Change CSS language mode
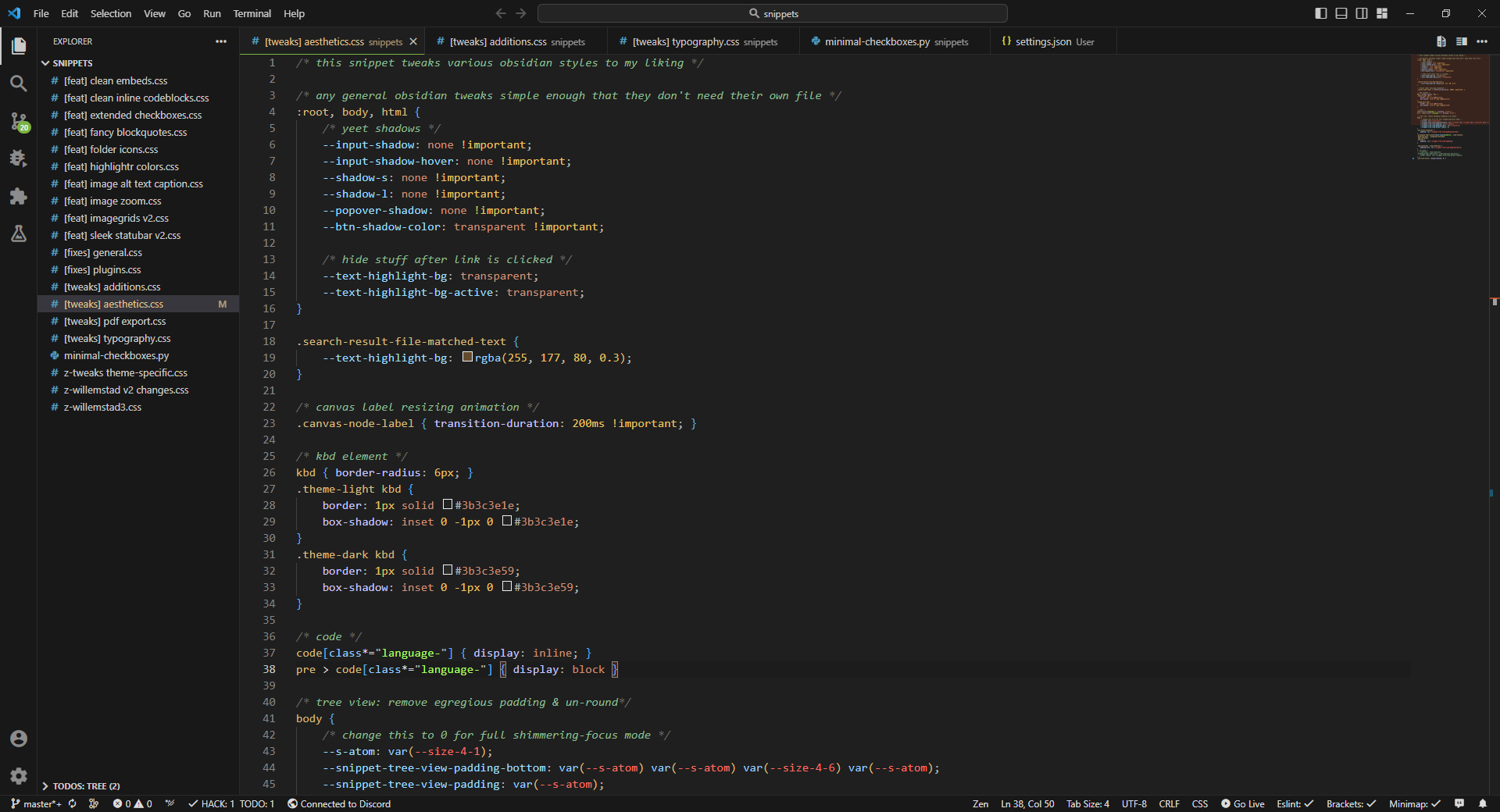 (1200, 803)
